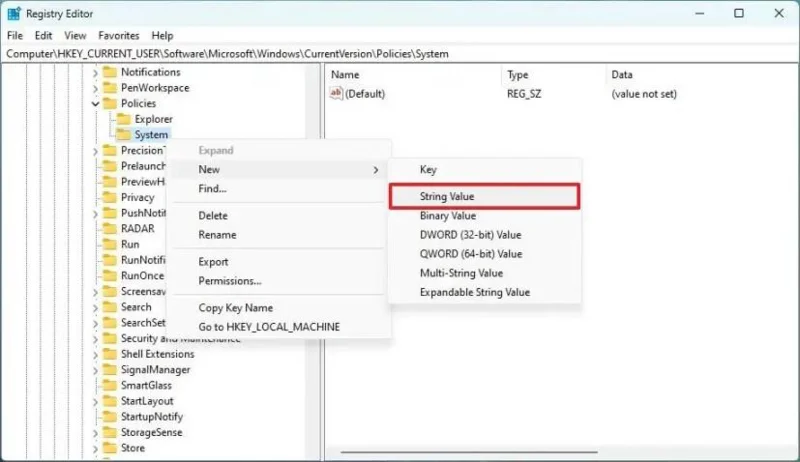Viewport: 800px width, 462px height.
Task: Select the SmartGlass key in tree
Action: click(146, 386)
